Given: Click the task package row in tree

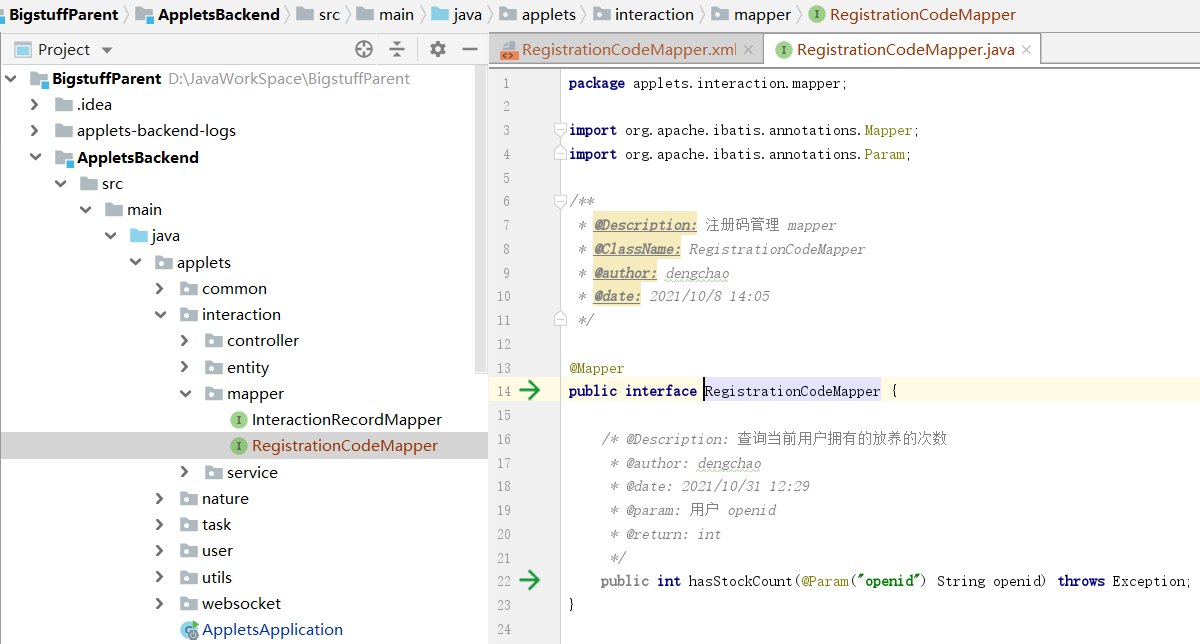Looking at the screenshot, I should point(244,524).
